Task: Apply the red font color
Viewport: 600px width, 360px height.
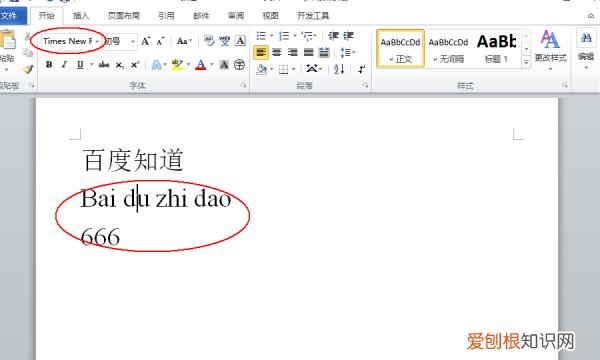Action: tap(201, 65)
